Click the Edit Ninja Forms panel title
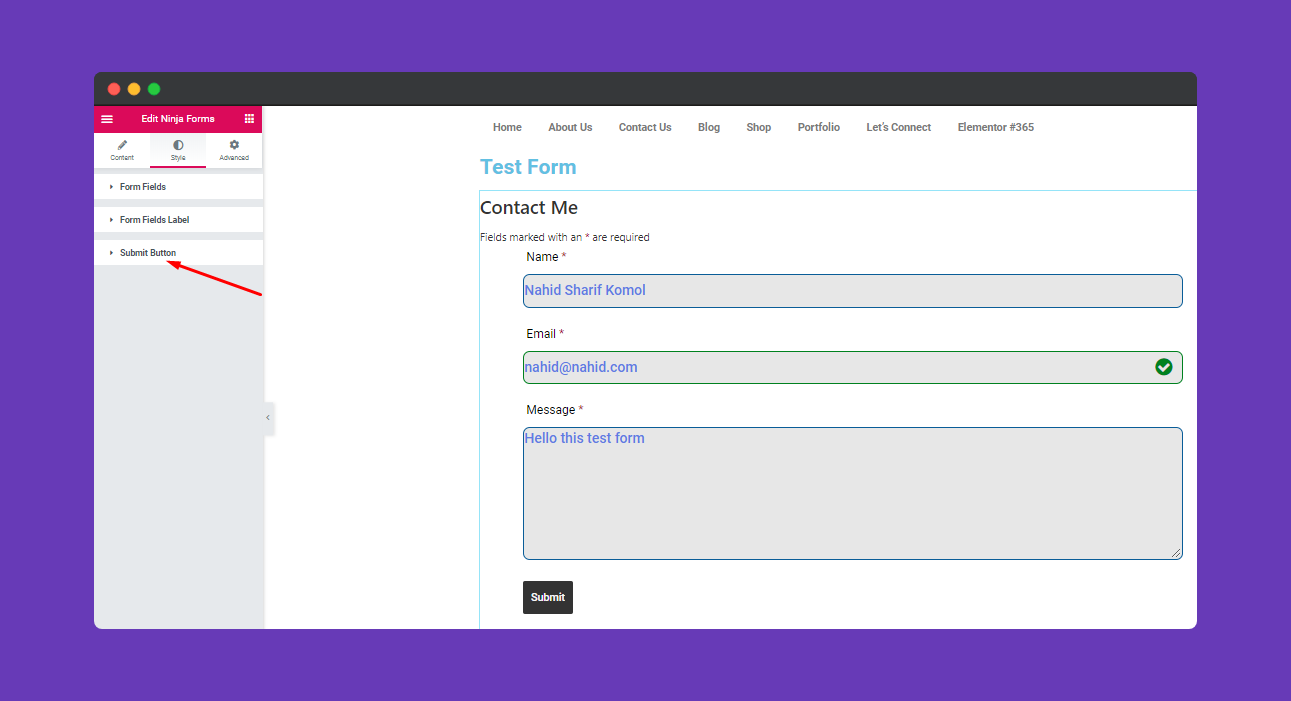Screen dimensions: 1291x701 [178, 119]
